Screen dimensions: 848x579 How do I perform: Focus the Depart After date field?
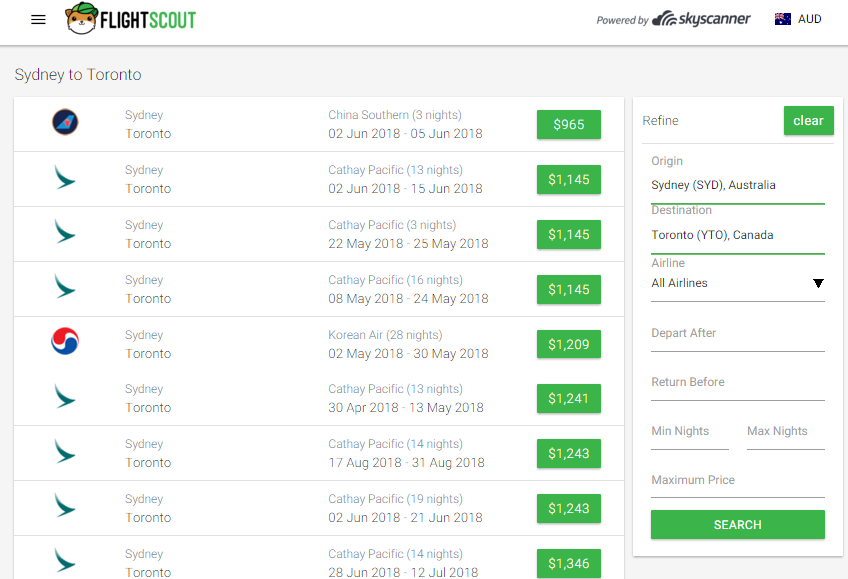[738, 334]
